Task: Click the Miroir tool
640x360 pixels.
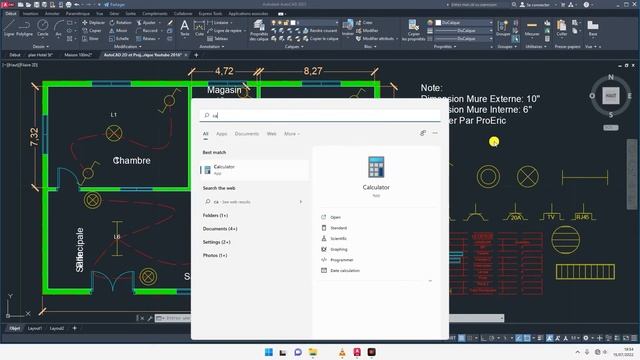Action: coord(118,31)
